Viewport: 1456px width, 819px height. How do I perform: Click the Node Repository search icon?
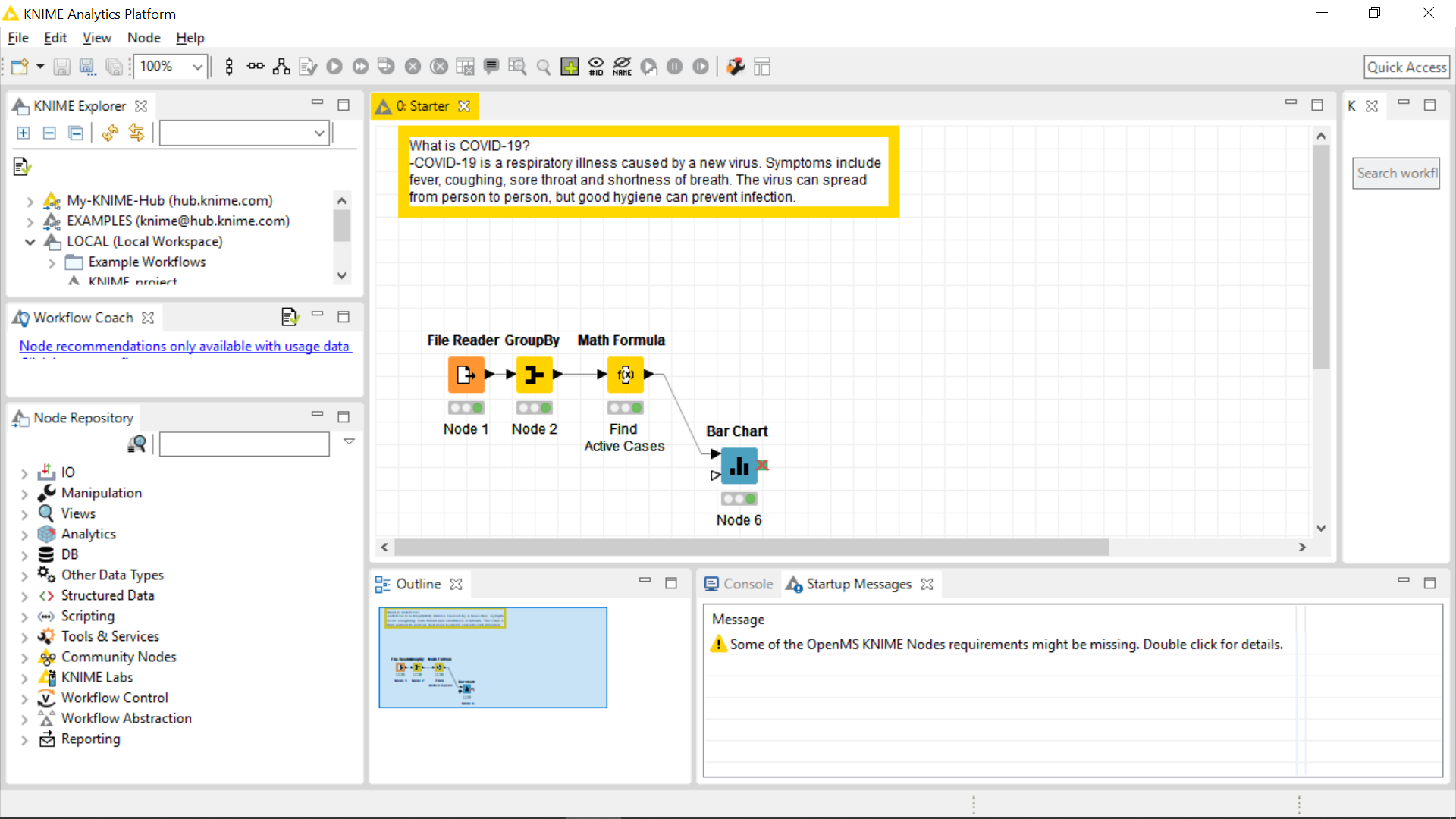(137, 444)
